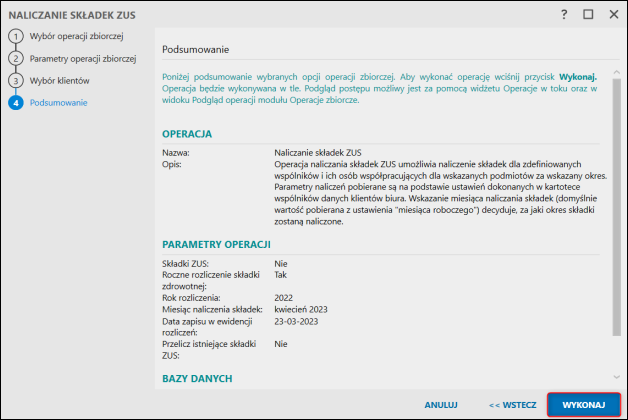Click the value Naliczanie składek ZUS
The image size is (628, 420).
[x=318, y=153]
